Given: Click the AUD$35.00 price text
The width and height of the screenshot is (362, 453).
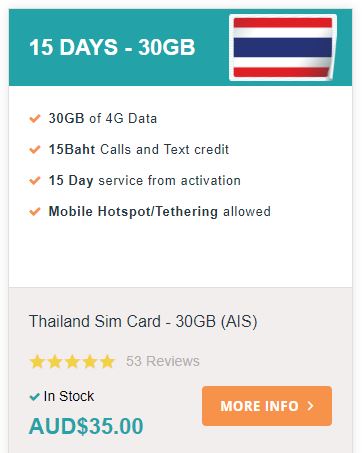Looking at the screenshot, I should pos(86,426).
